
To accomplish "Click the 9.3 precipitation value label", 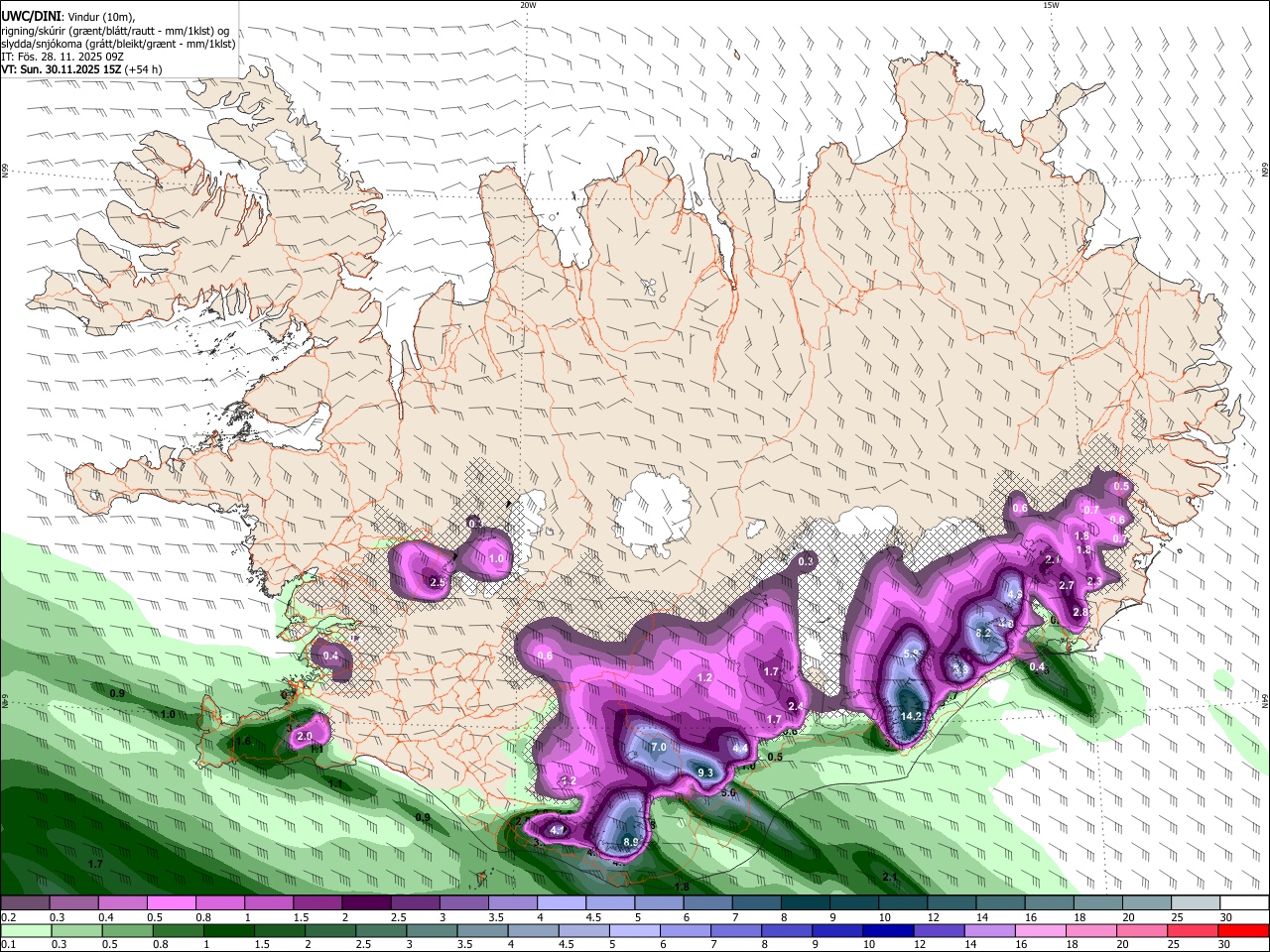I will pos(705,773).
